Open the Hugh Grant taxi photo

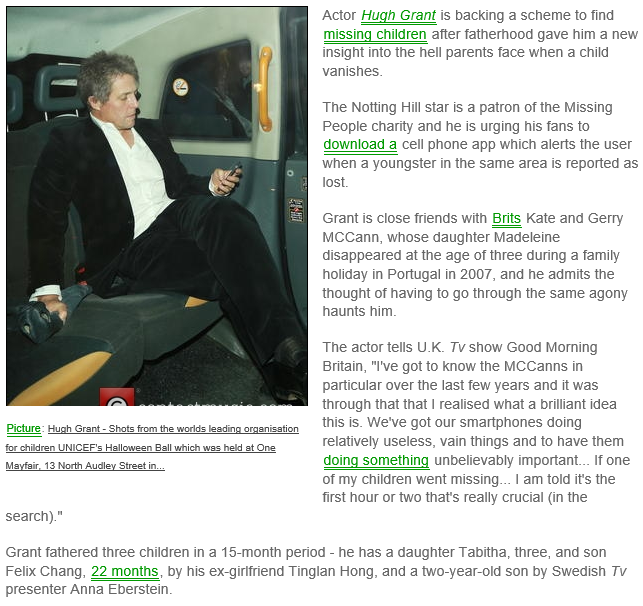tap(157, 206)
